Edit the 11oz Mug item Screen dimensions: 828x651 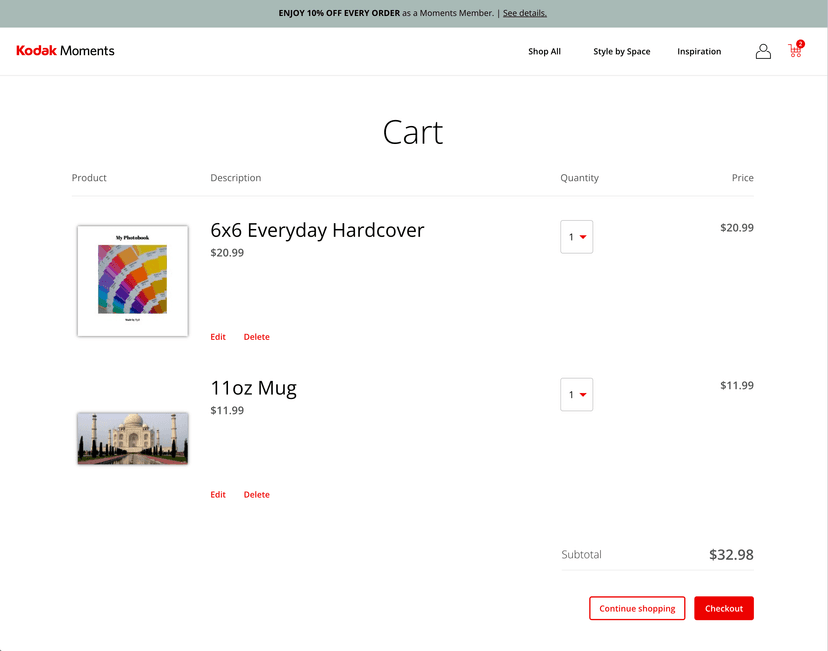218,495
